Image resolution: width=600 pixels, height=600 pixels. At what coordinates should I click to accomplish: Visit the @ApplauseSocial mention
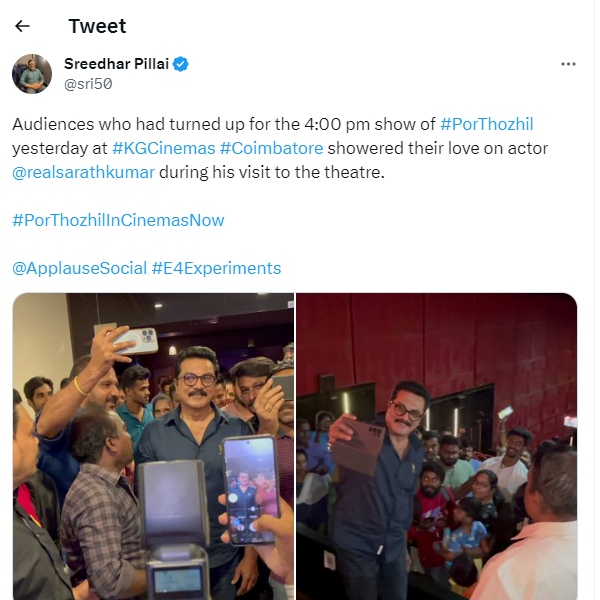[80, 268]
